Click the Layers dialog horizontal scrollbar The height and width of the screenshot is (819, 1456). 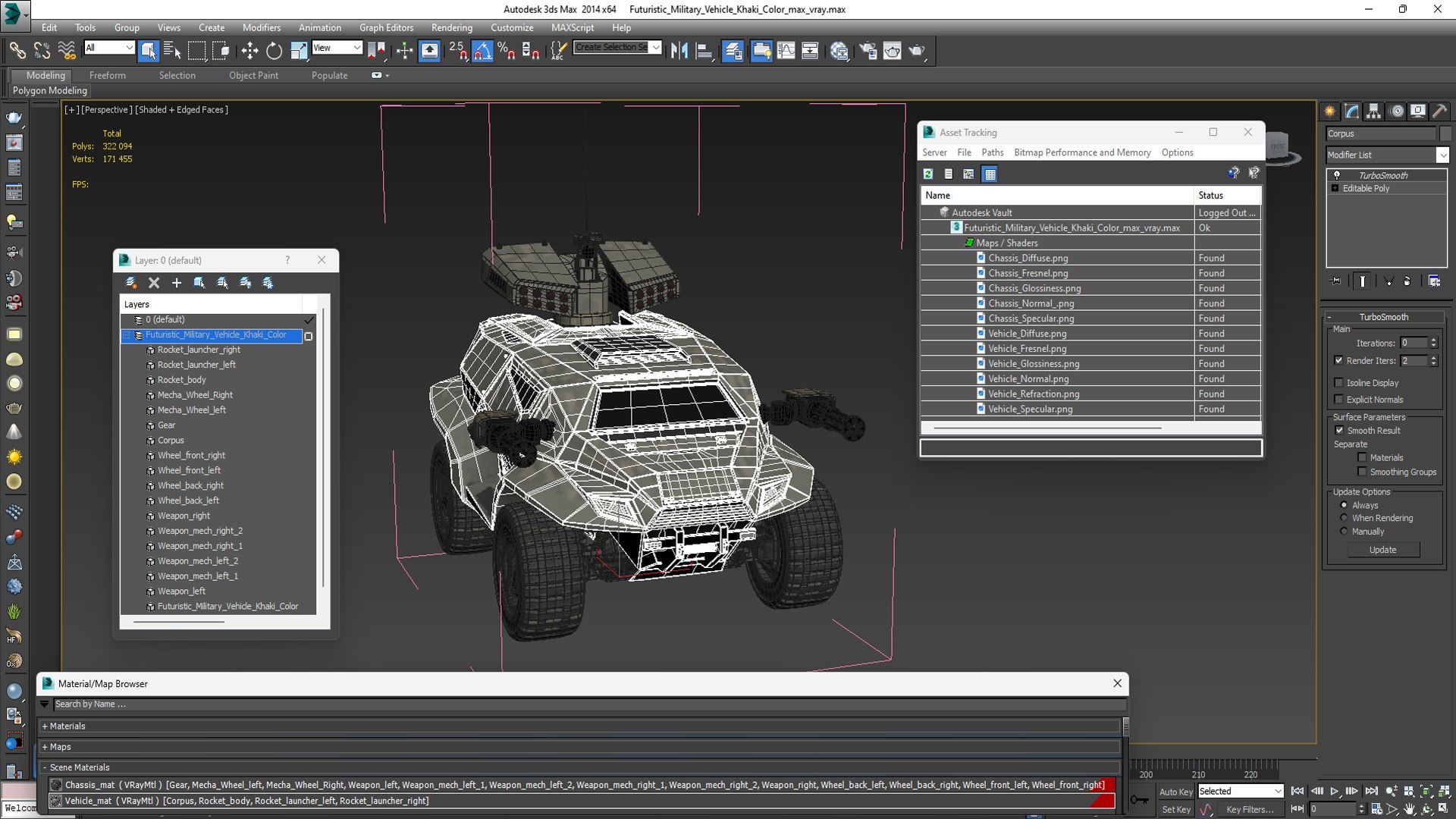pos(179,622)
